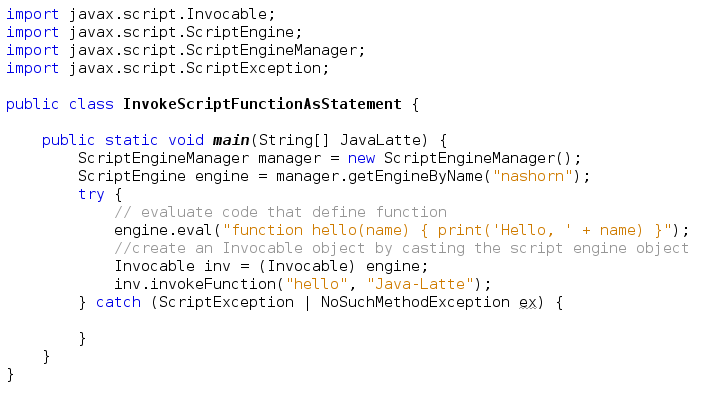Click the engine.eval call
The width and height of the screenshot is (704, 395).
point(163,230)
